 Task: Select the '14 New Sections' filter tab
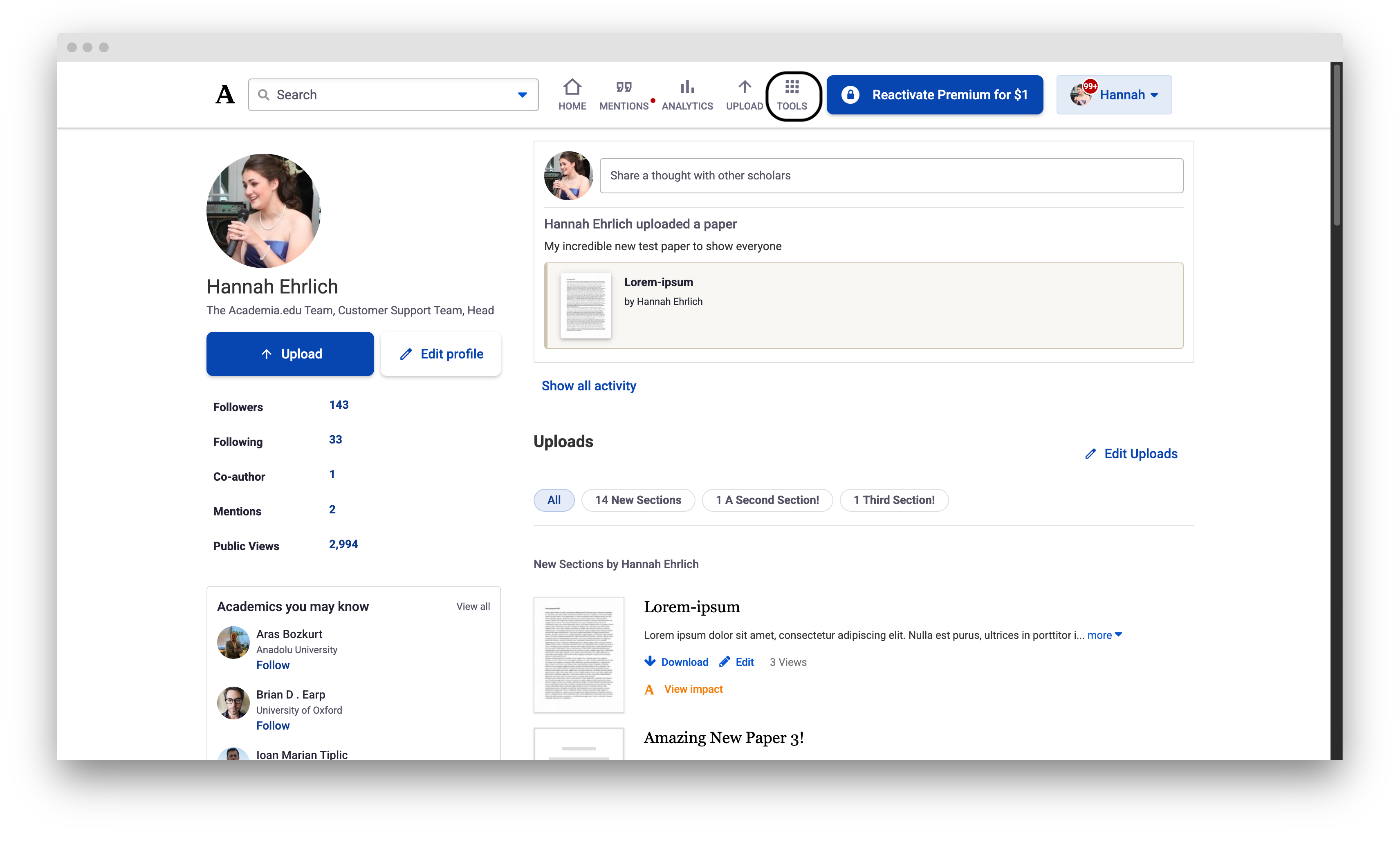(x=638, y=500)
